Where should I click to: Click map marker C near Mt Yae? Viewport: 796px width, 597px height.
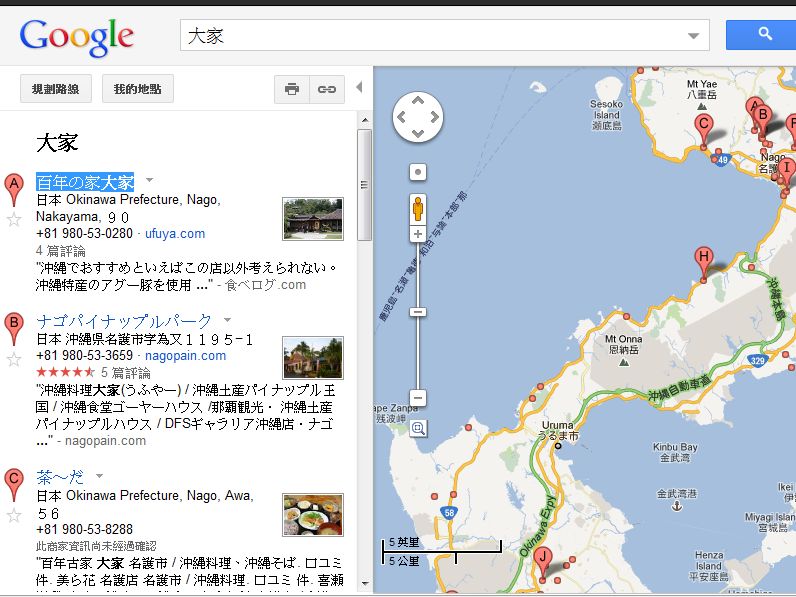[x=704, y=128]
